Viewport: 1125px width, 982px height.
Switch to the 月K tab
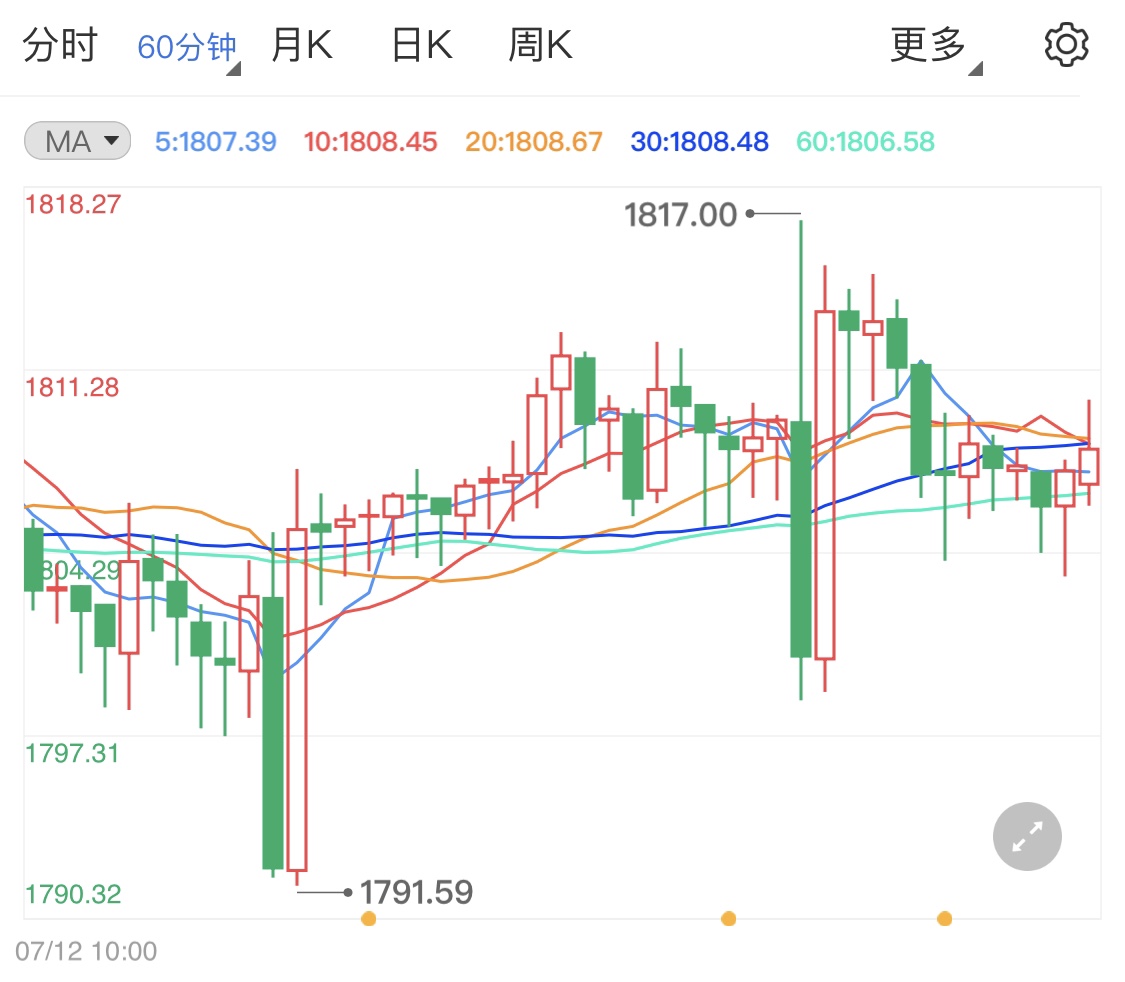301,45
